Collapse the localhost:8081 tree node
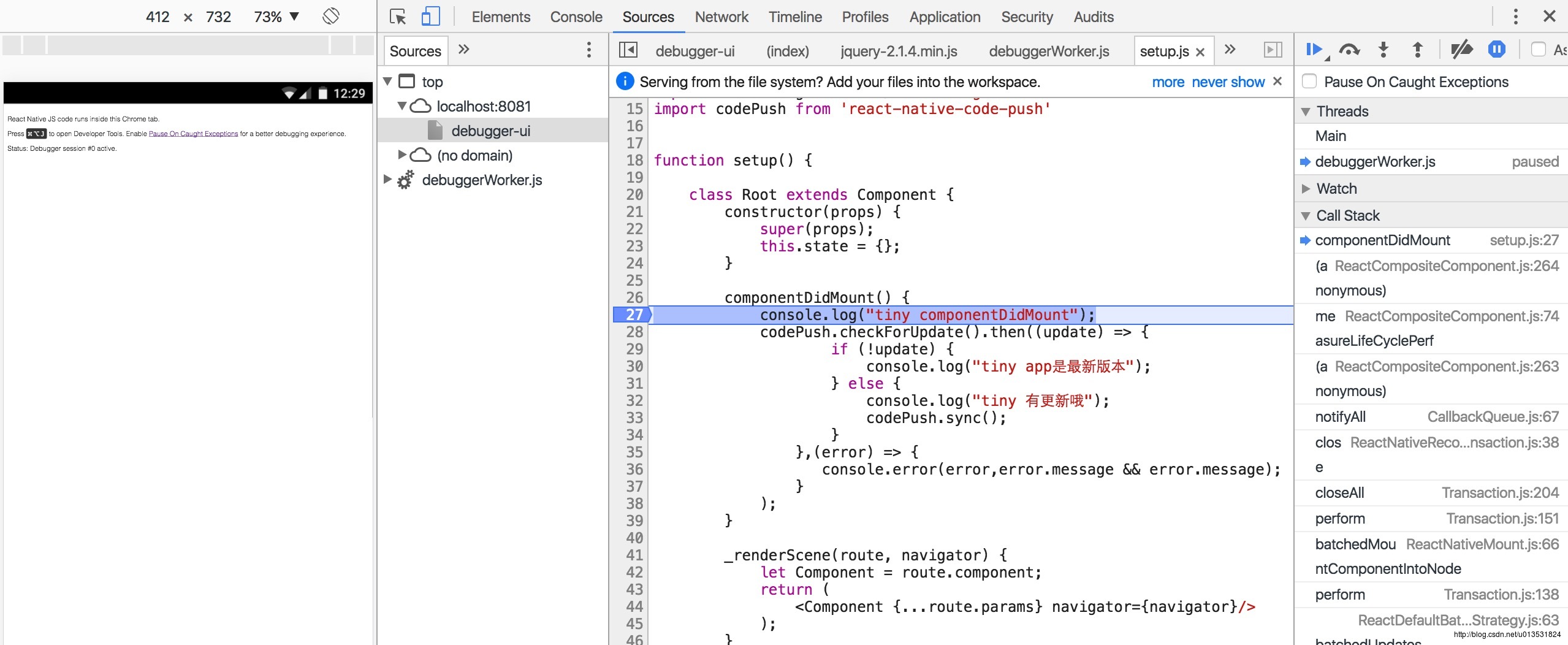 coord(402,105)
